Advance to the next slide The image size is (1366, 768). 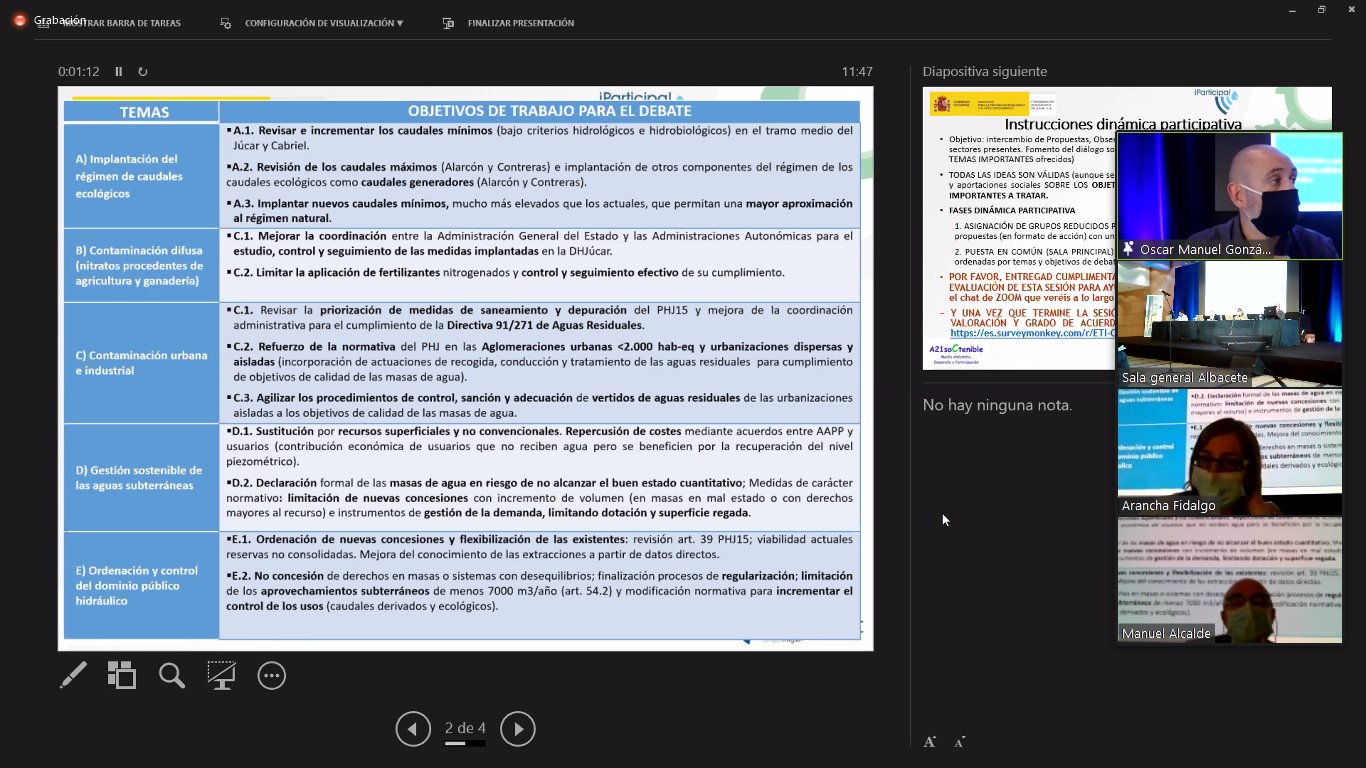pyautogui.click(x=518, y=729)
